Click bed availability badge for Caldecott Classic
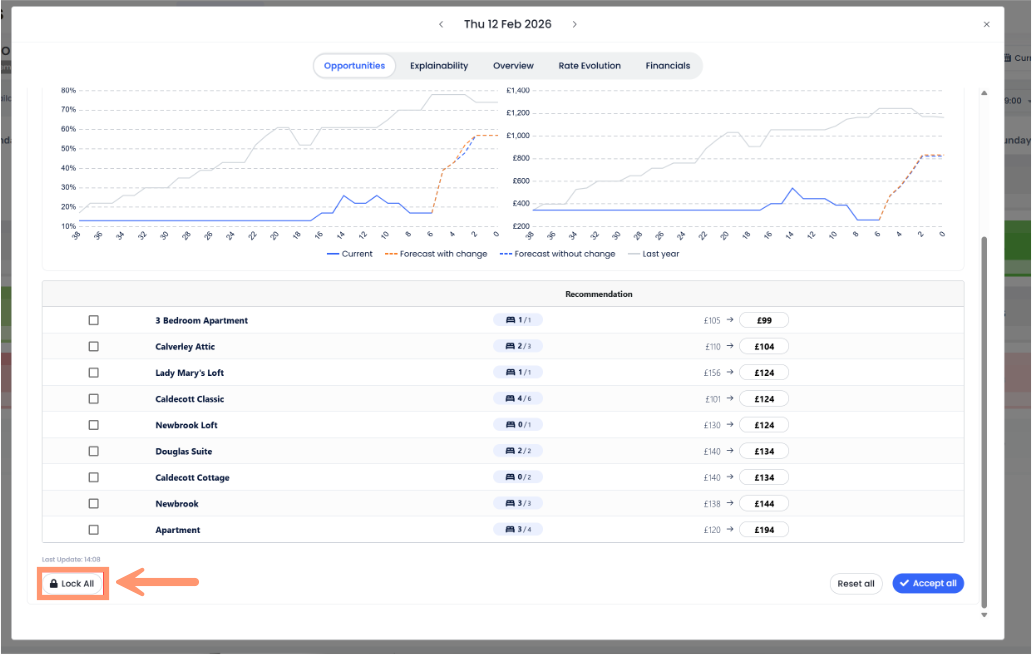Viewport: 1032px width, 655px height. [517, 399]
